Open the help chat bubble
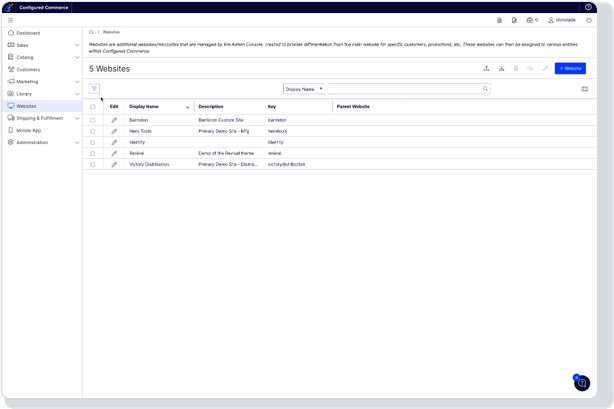Image resolution: width=614 pixels, height=409 pixels. point(582,383)
